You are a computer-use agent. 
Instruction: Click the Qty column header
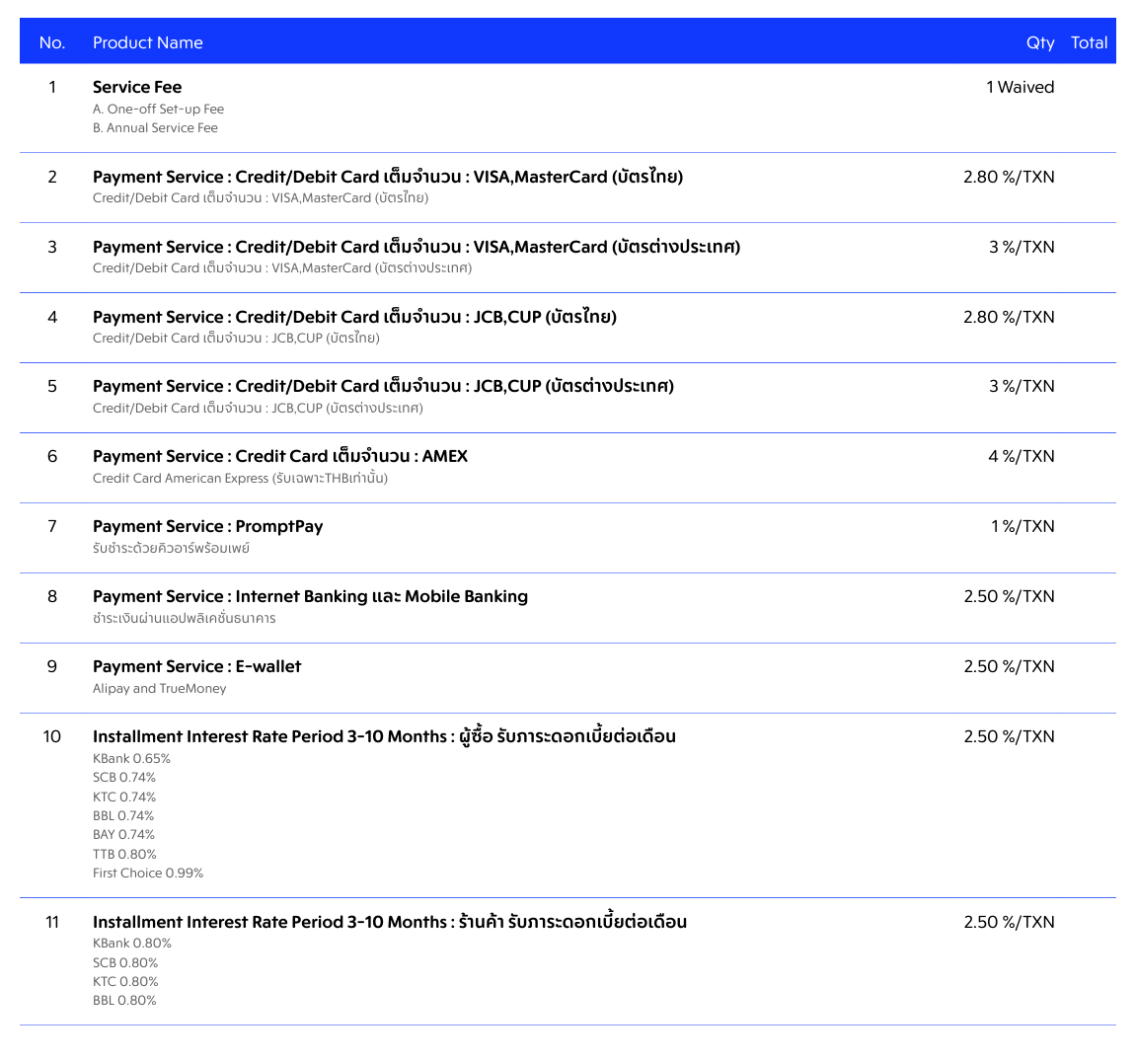point(1039,42)
